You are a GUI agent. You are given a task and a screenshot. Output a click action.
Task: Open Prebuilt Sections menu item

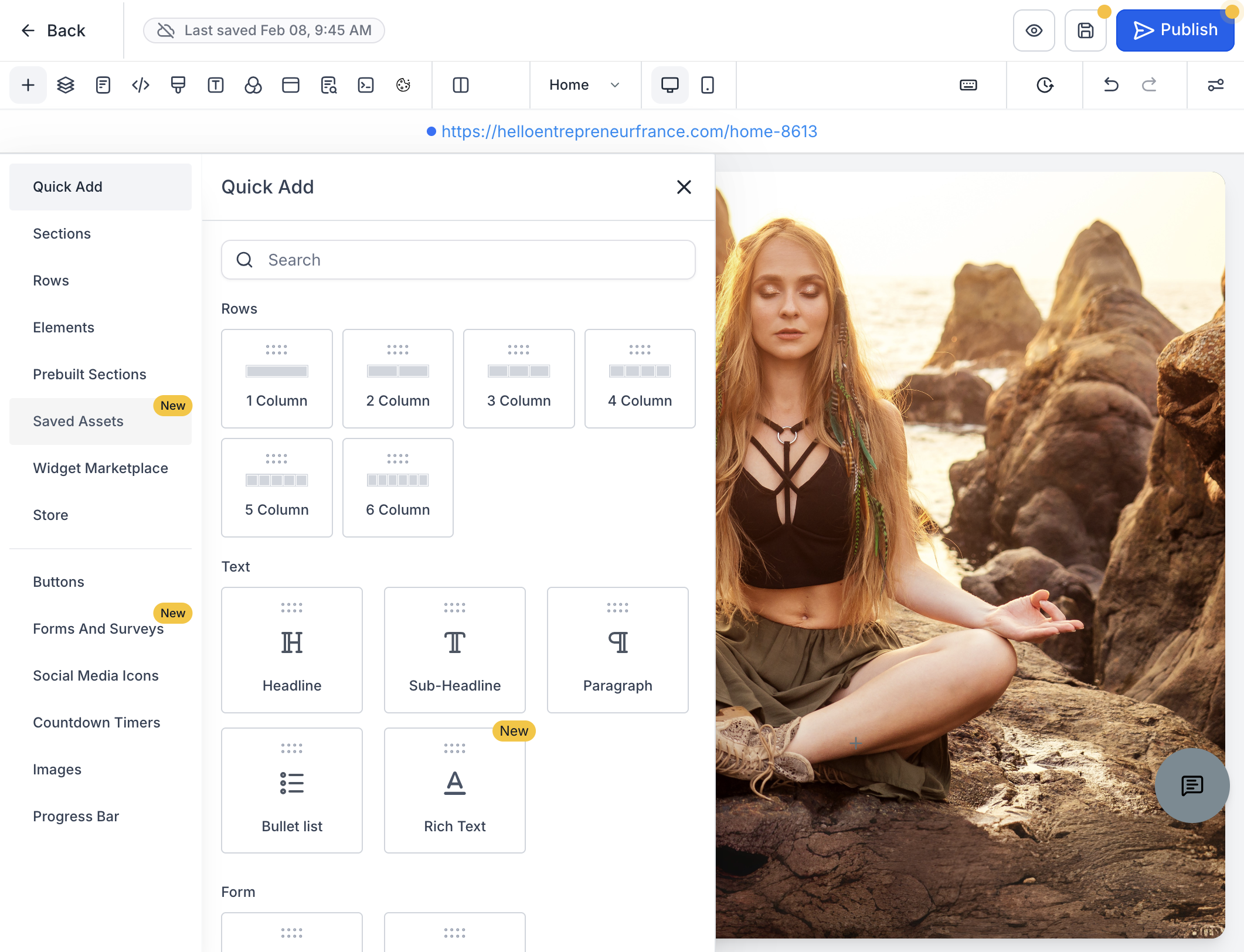pyautogui.click(x=100, y=375)
